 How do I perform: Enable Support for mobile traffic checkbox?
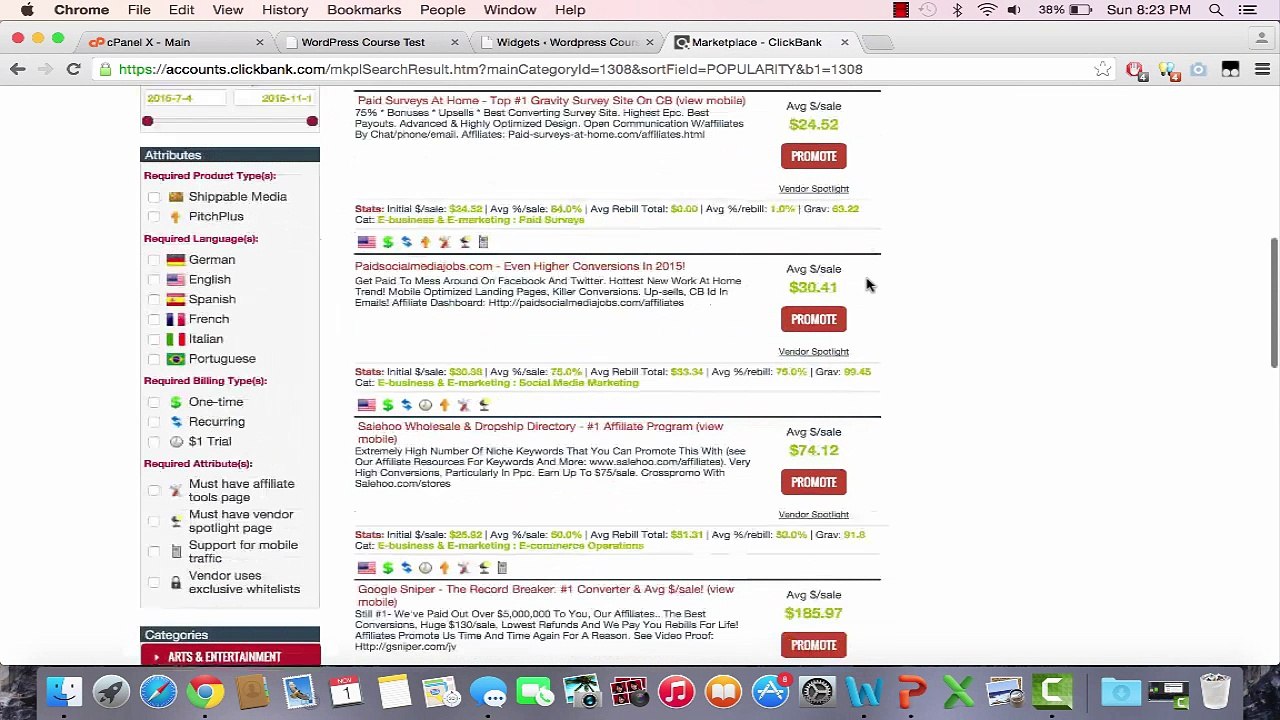(x=154, y=551)
